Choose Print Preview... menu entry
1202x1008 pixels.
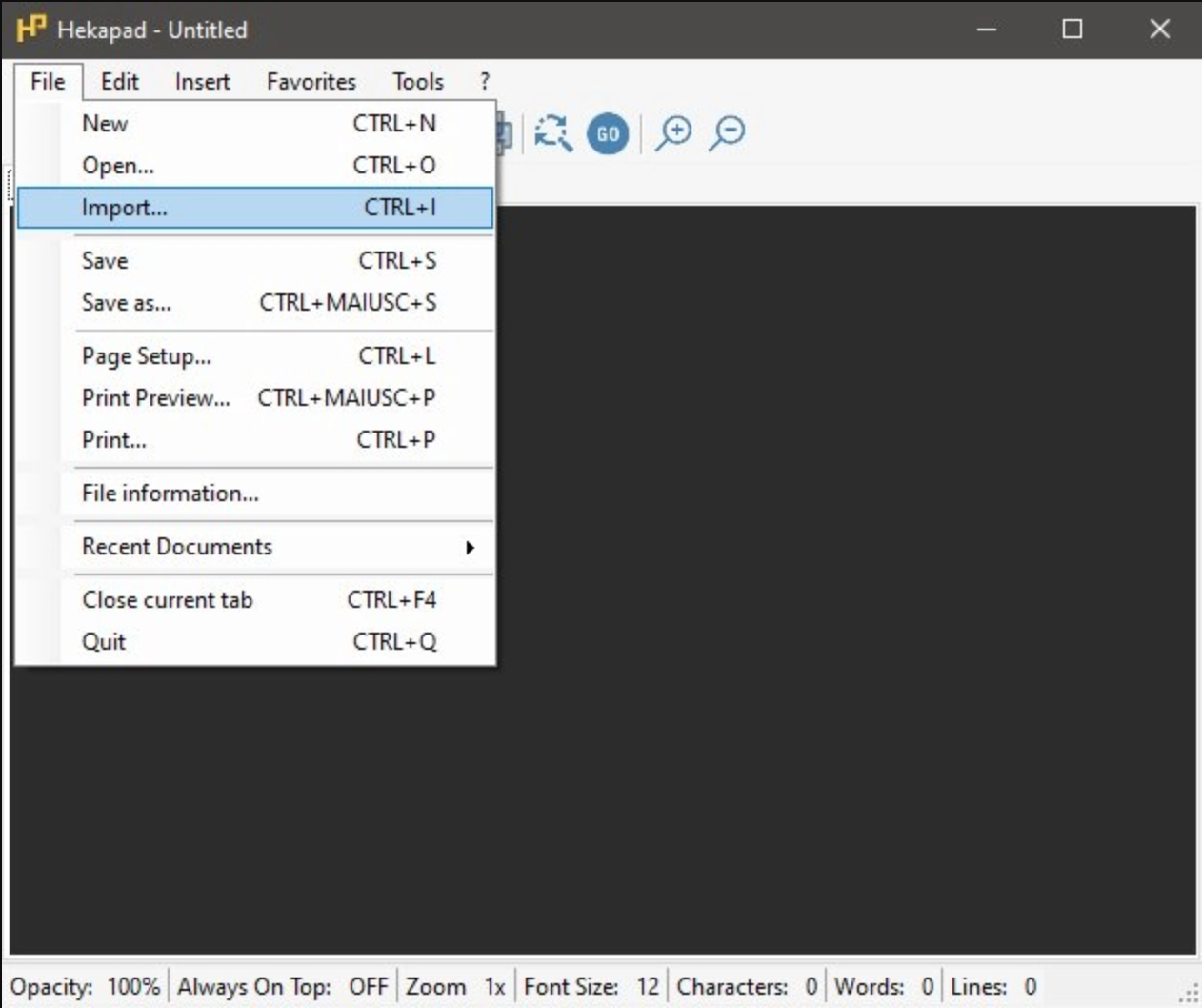[255, 397]
